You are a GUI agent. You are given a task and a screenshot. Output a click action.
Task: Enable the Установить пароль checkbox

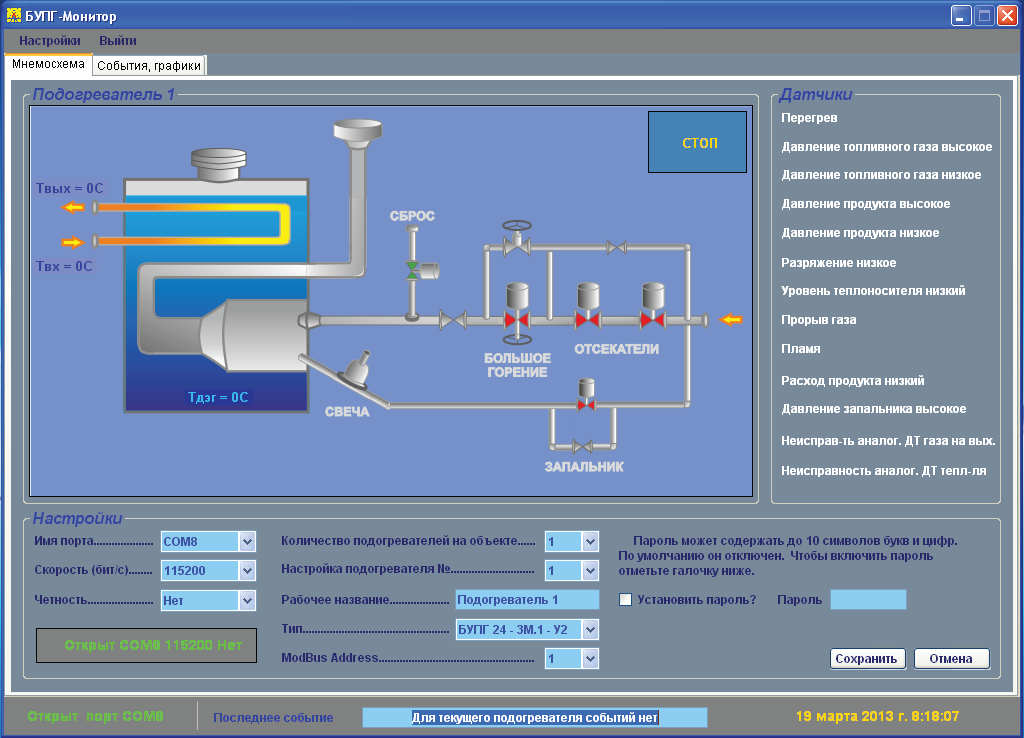point(626,600)
